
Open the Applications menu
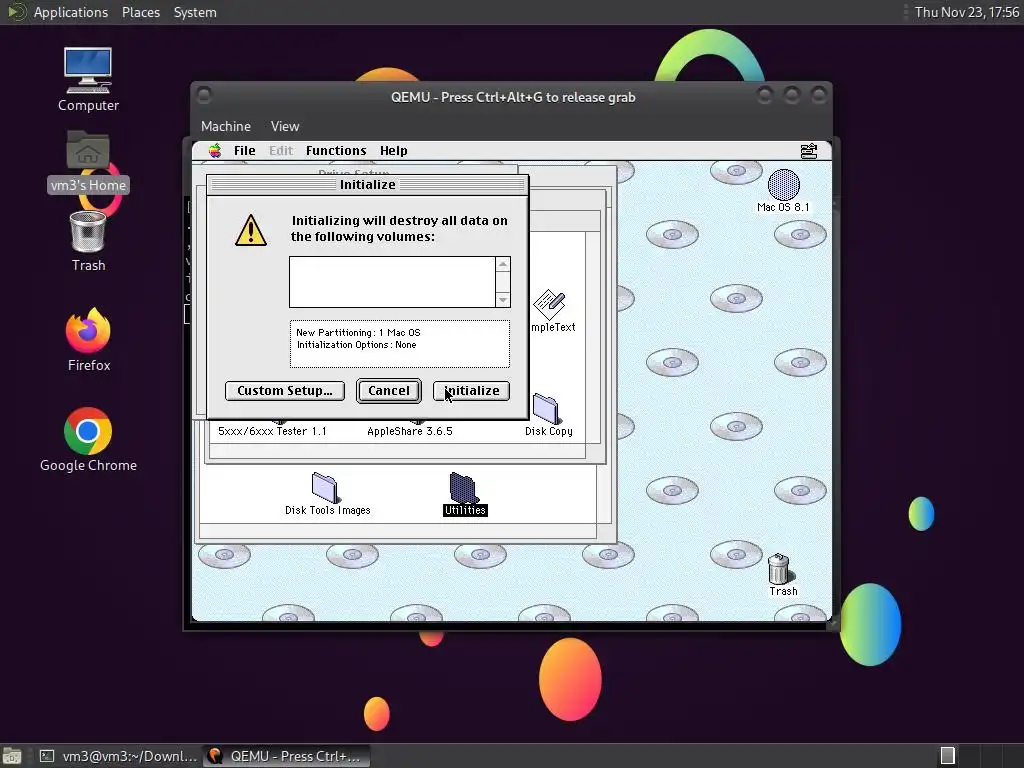coord(71,12)
